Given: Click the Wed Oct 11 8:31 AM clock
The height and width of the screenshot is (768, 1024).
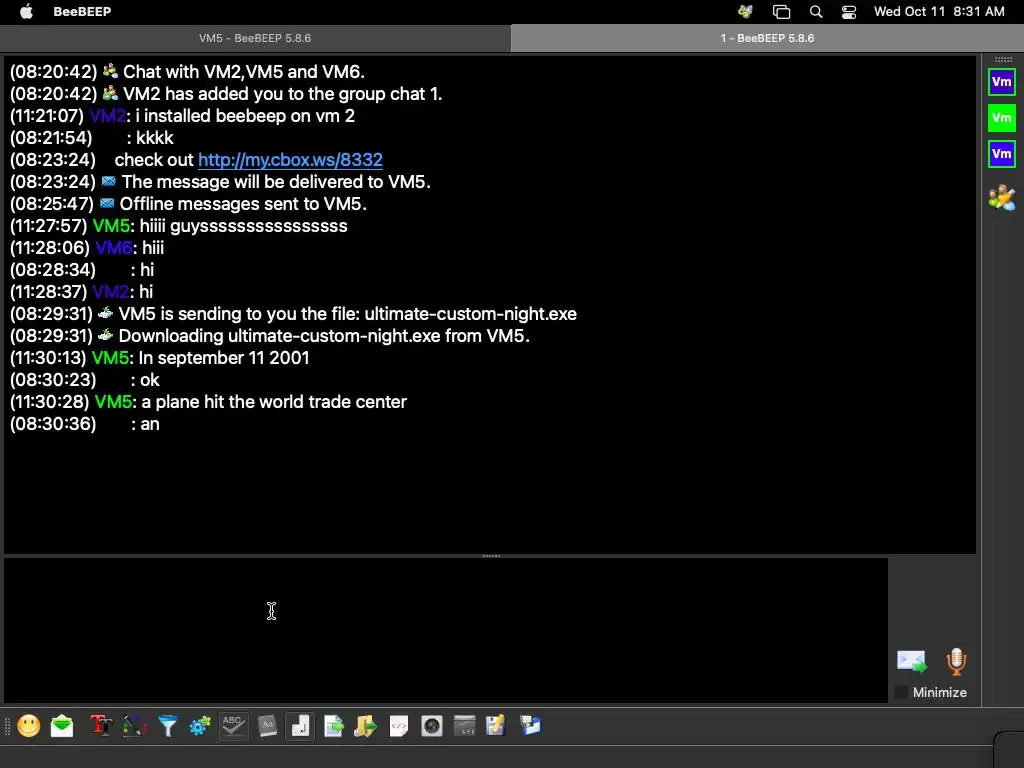Looking at the screenshot, I should [x=939, y=11].
